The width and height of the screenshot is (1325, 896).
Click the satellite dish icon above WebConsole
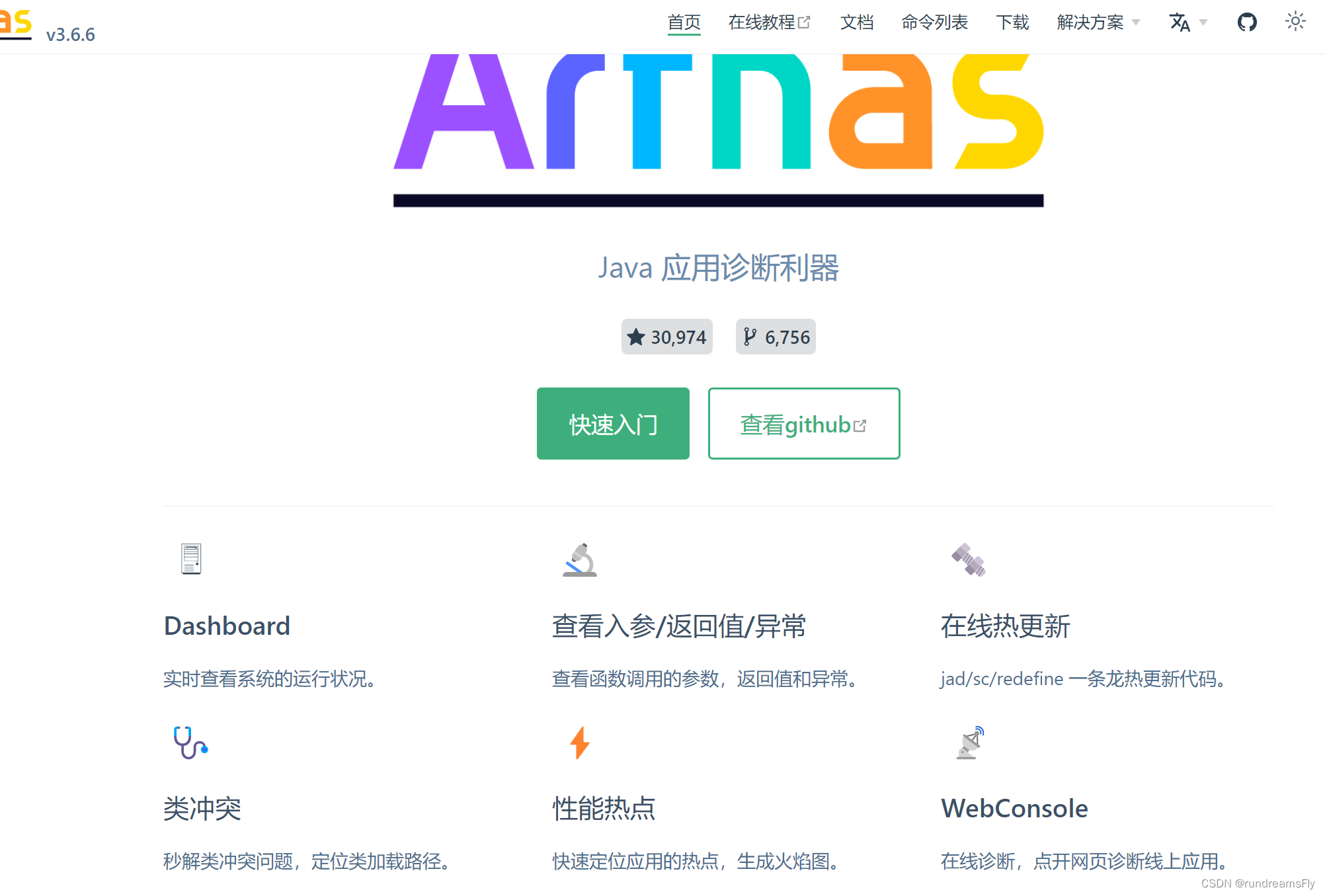coord(968,742)
